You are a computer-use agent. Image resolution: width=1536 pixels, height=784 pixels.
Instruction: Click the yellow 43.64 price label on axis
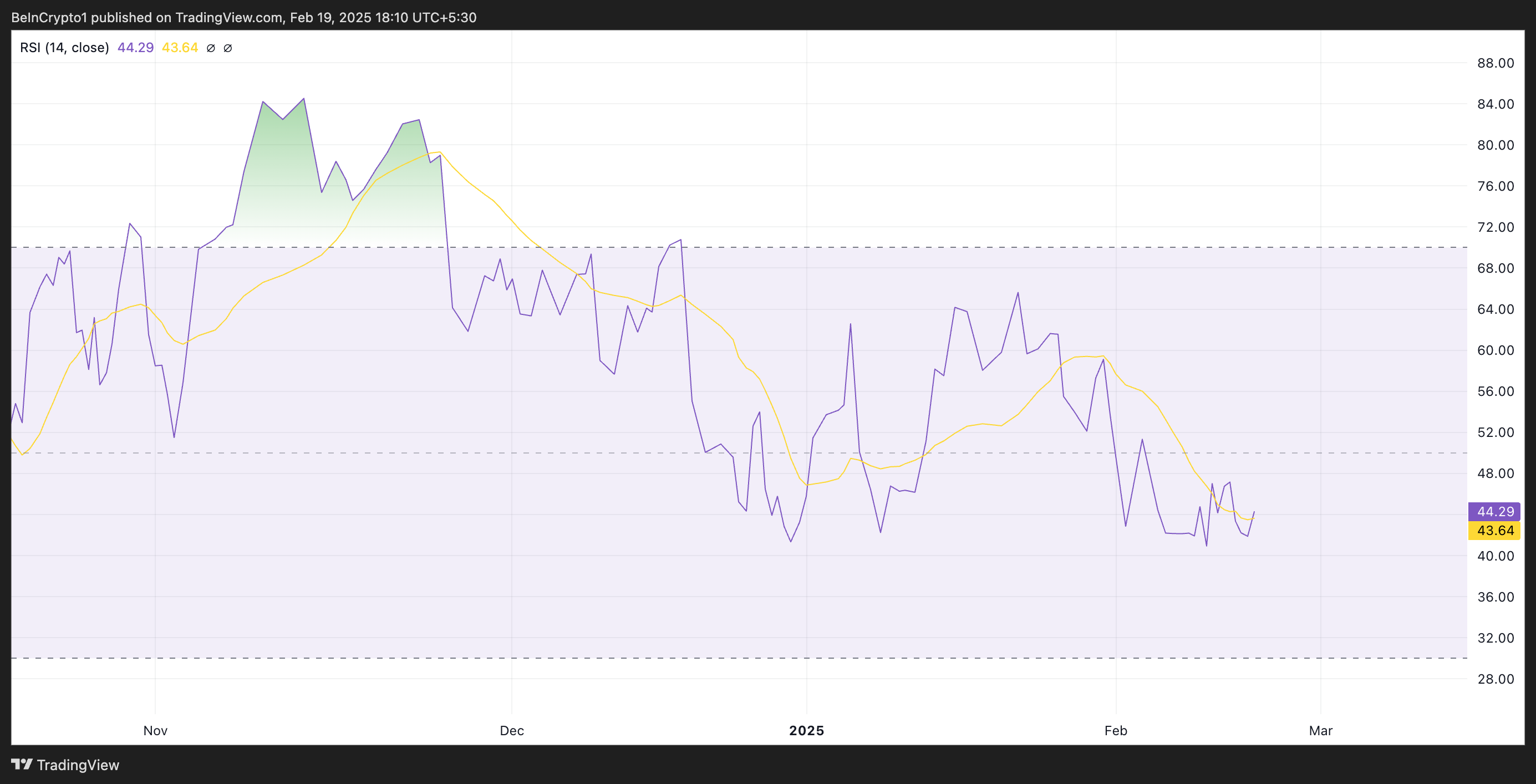click(x=1494, y=531)
